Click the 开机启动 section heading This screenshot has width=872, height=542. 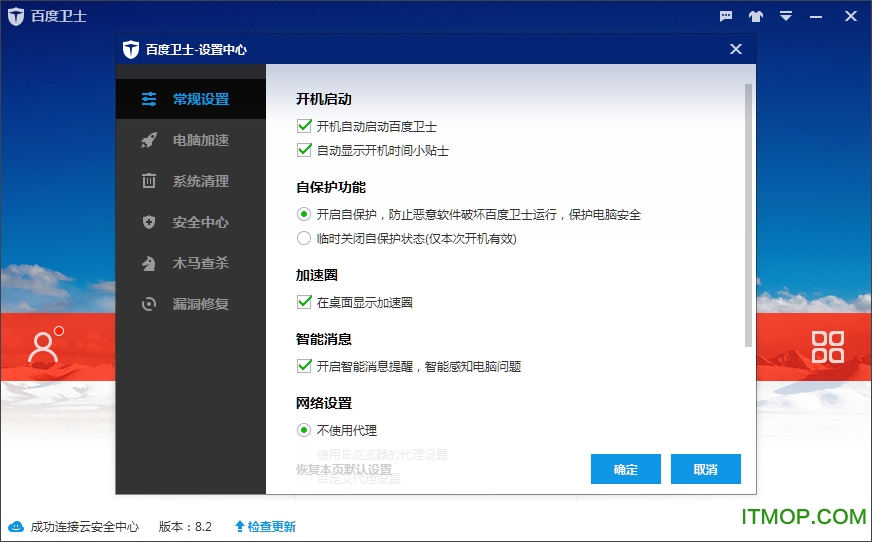point(324,99)
